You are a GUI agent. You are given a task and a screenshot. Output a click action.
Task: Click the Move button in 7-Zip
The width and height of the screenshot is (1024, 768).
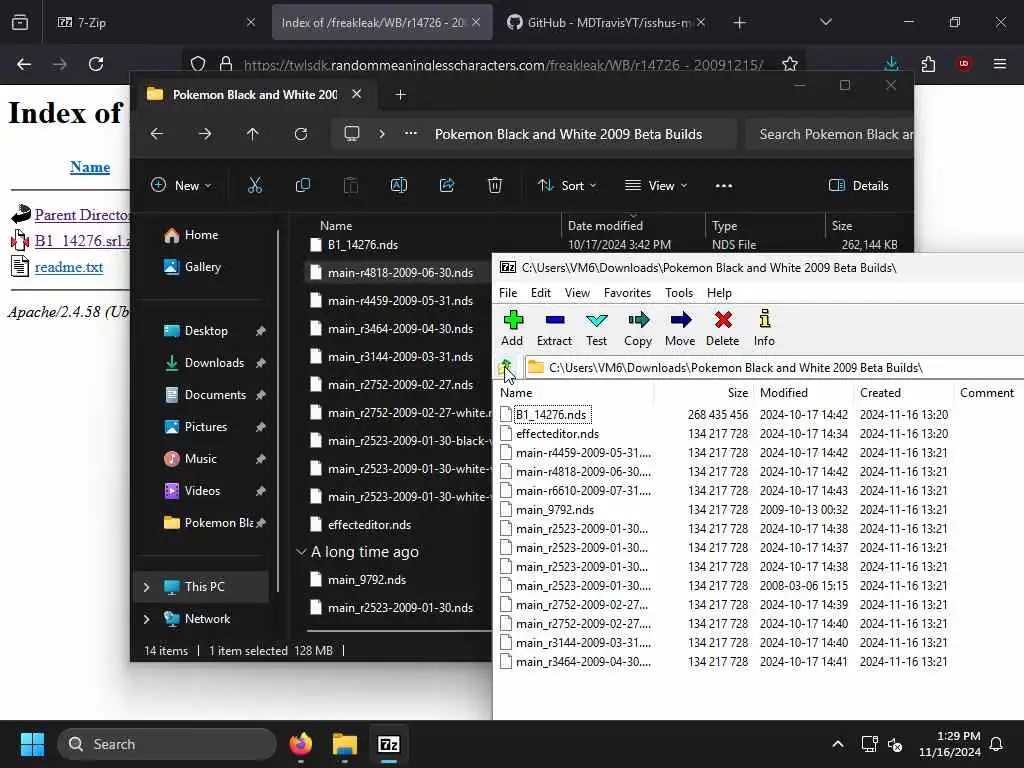coord(680,328)
